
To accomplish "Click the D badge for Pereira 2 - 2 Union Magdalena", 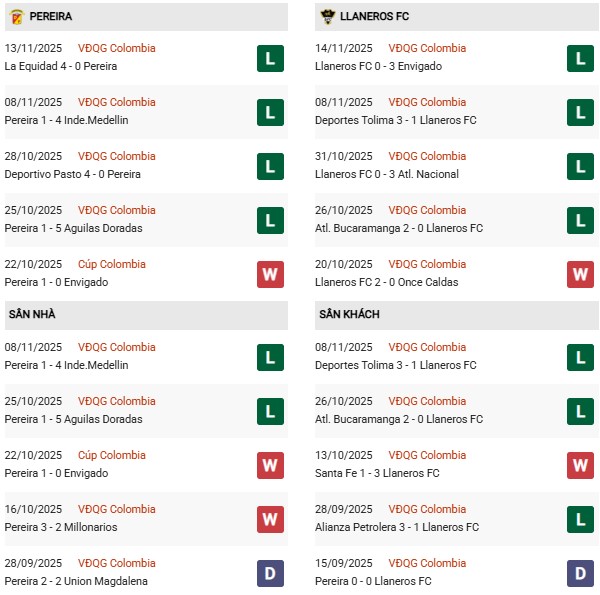I will tap(270, 573).
